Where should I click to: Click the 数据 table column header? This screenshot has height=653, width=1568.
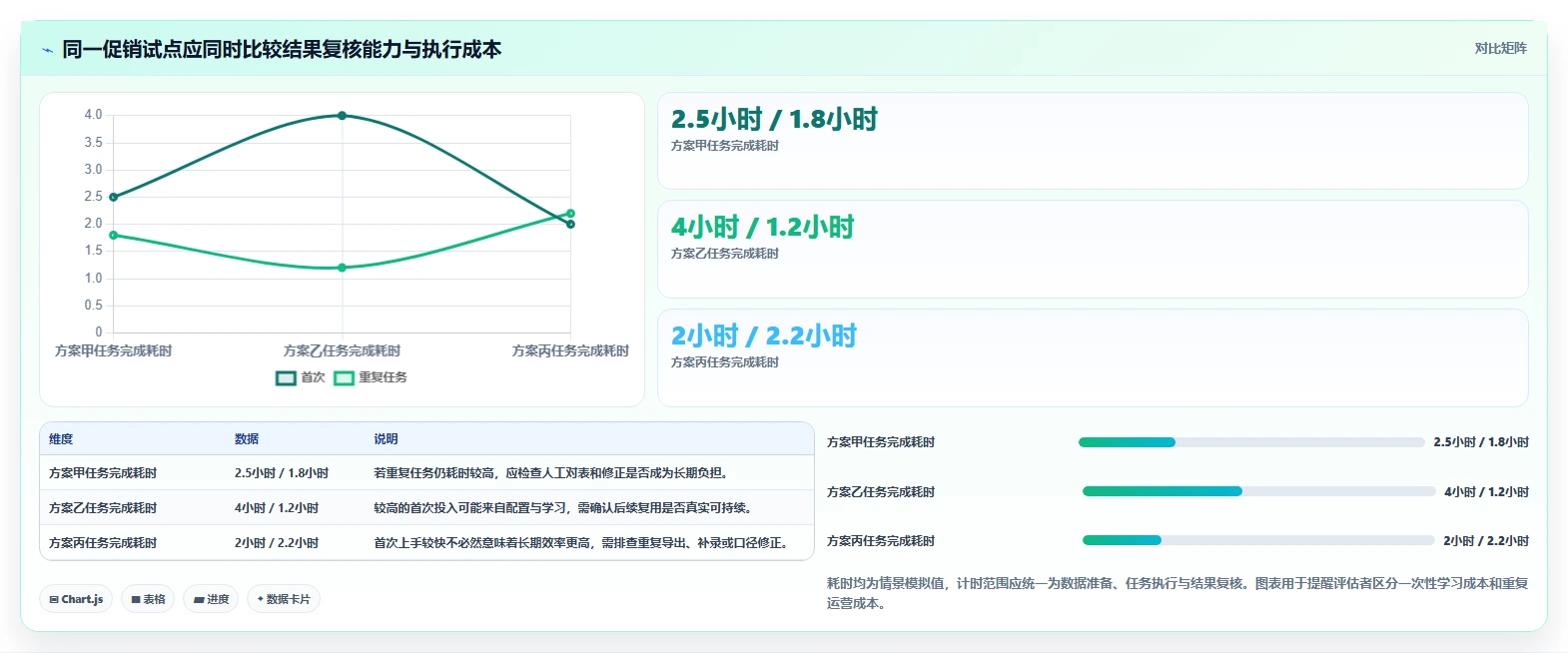pyautogui.click(x=247, y=439)
